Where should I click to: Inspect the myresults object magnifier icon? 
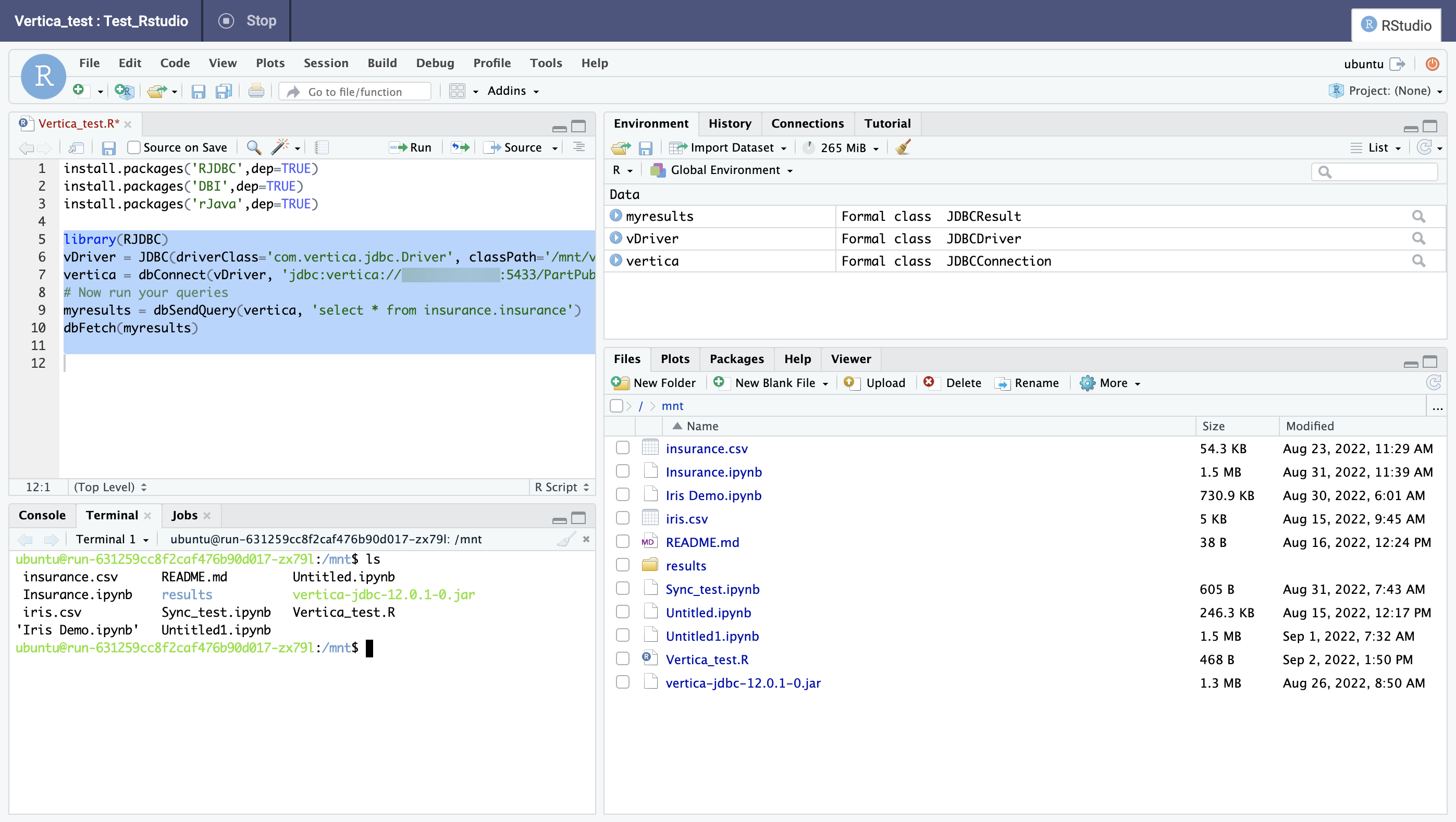[1418, 216]
